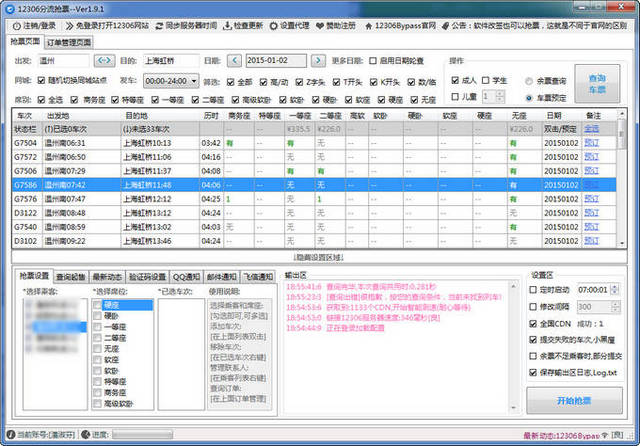Click the signal icon in status bar
The width and height of the screenshot is (640, 446).
point(605,435)
